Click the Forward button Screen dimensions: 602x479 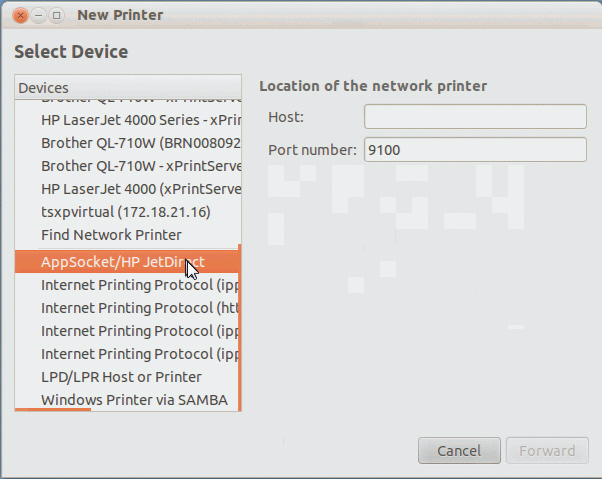point(547,451)
